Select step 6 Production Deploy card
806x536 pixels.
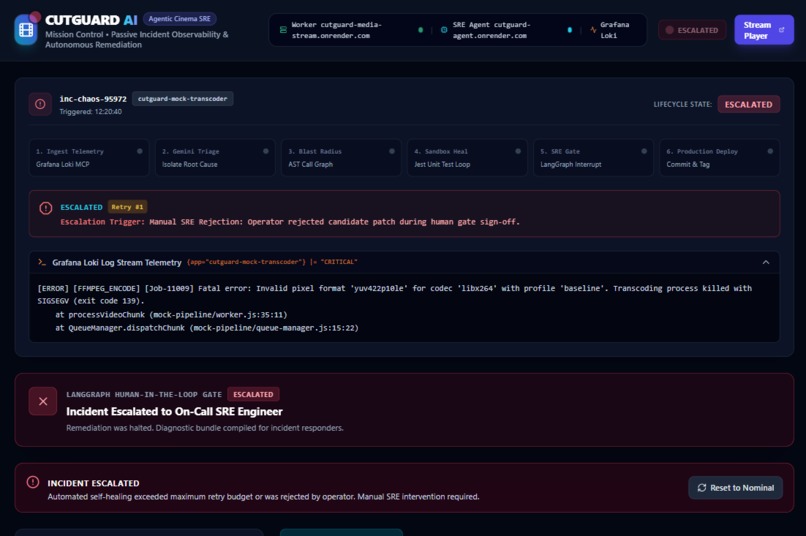(720, 158)
